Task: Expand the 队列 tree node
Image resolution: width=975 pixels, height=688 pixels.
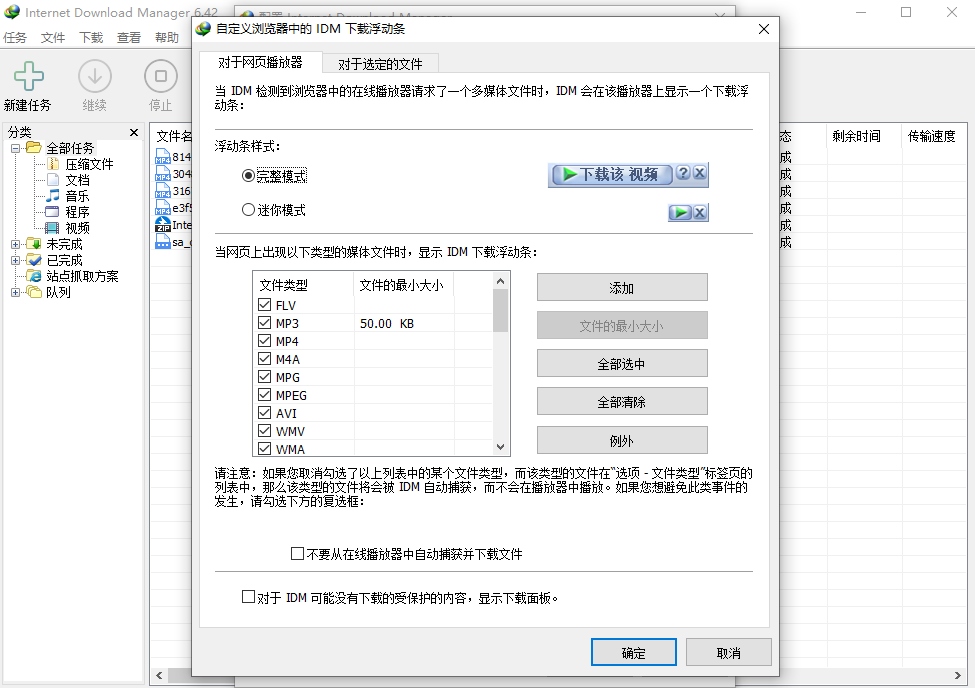Action: pos(17,292)
